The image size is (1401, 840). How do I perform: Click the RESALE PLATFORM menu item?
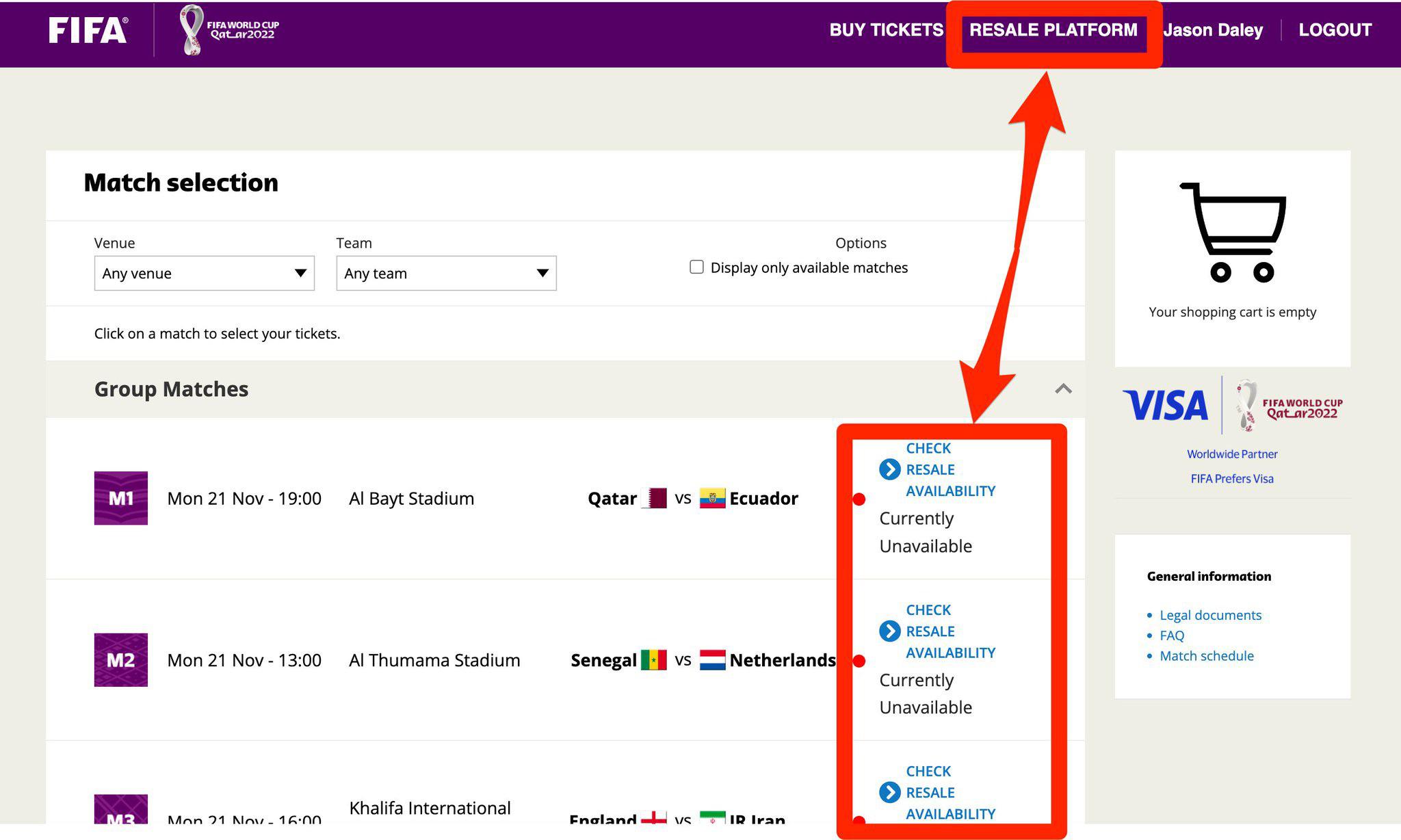tap(1054, 29)
